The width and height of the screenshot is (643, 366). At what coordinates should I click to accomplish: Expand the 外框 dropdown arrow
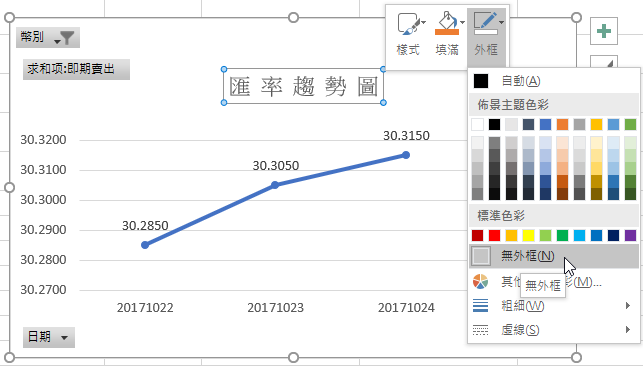(x=501, y=22)
